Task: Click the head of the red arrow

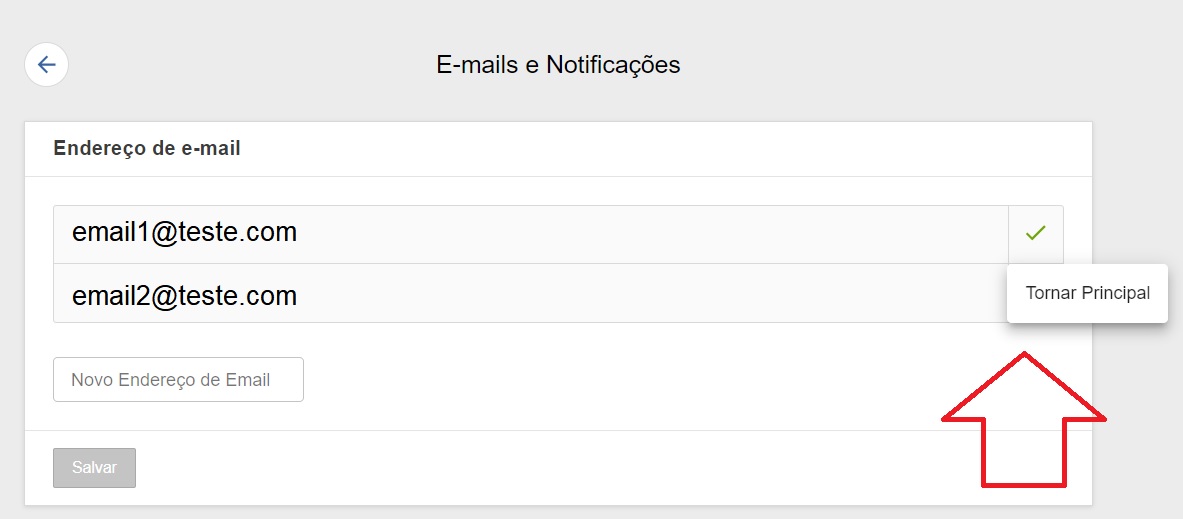Action: click(x=1024, y=390)
